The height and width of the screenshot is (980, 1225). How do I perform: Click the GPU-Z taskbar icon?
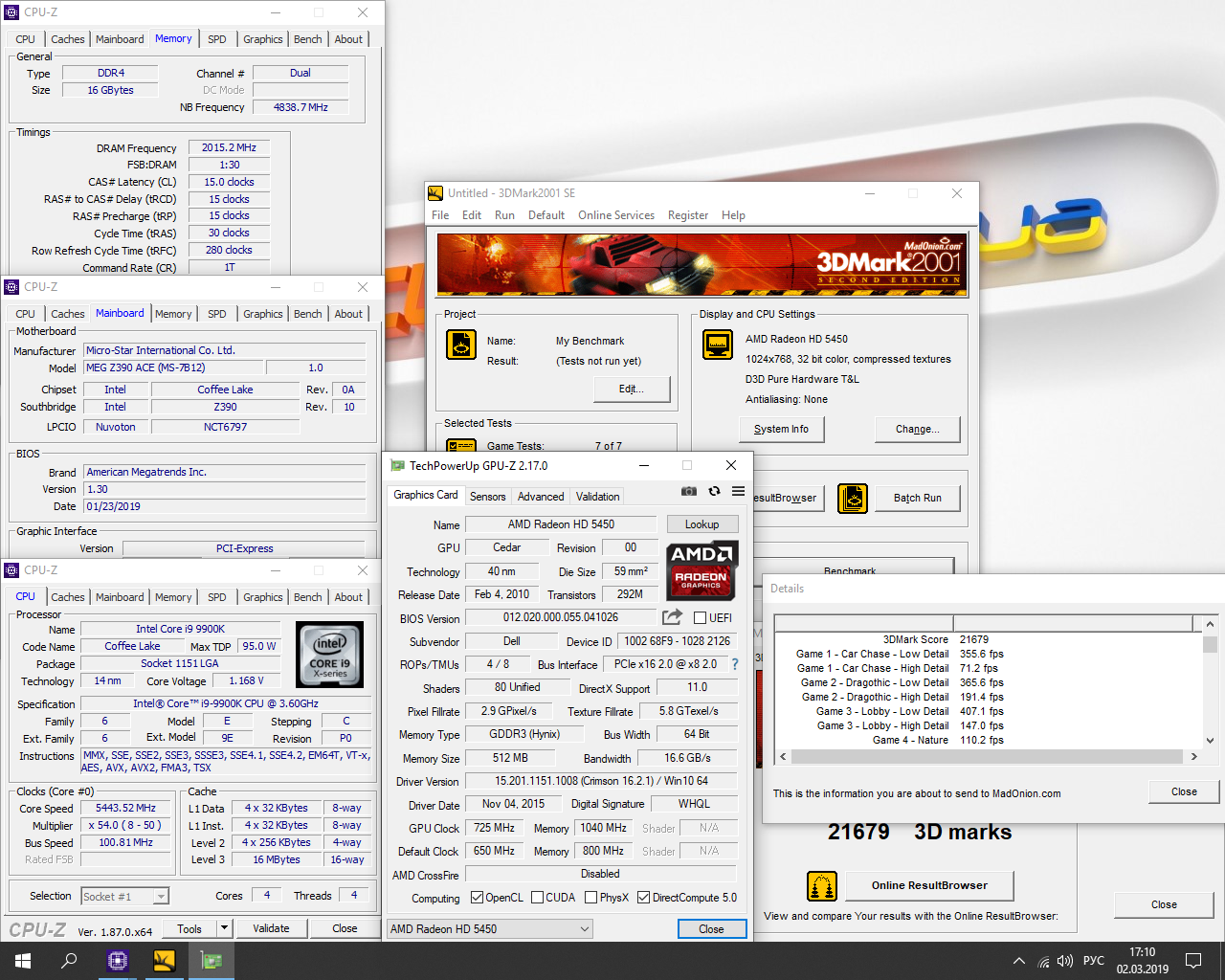click(211, 961)
